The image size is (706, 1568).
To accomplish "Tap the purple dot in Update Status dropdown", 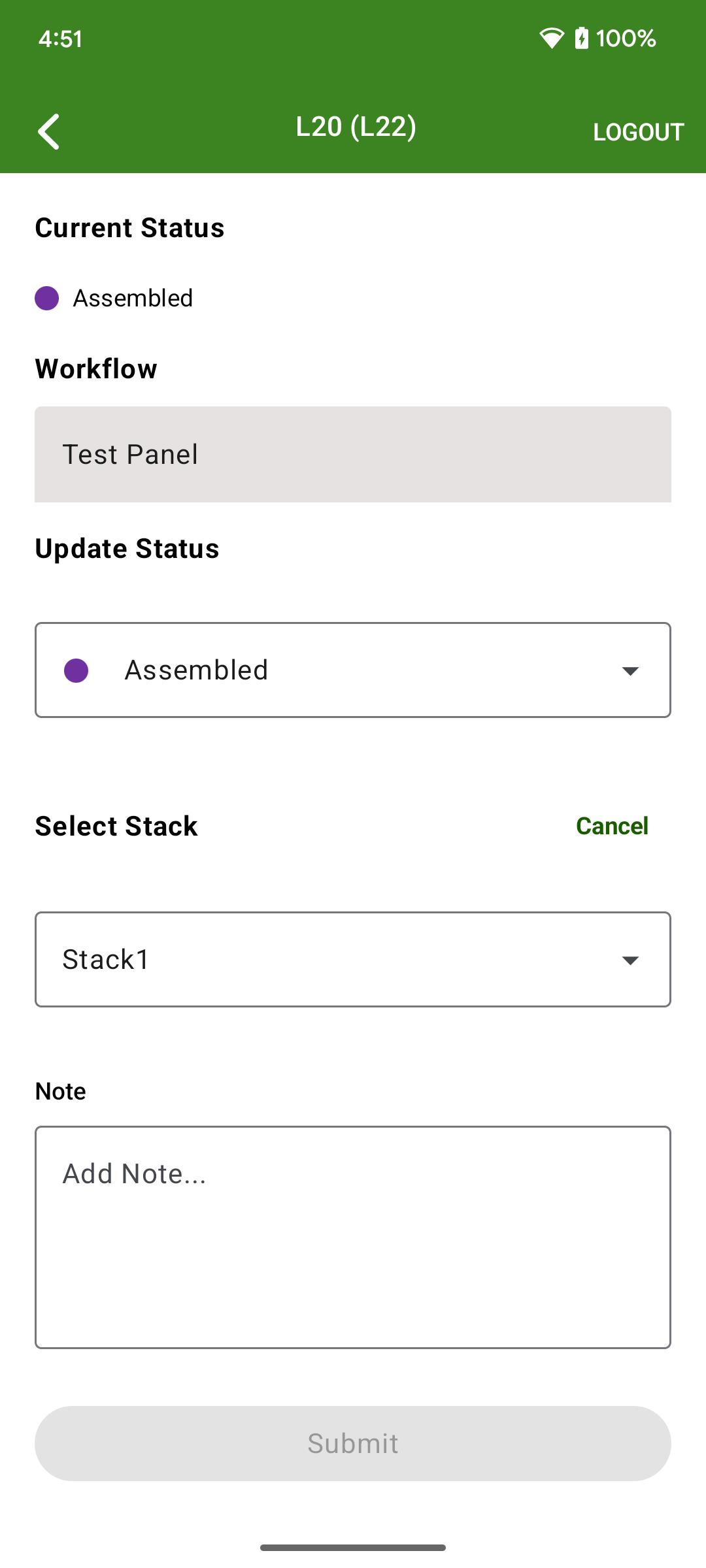I will pos(76,671).
